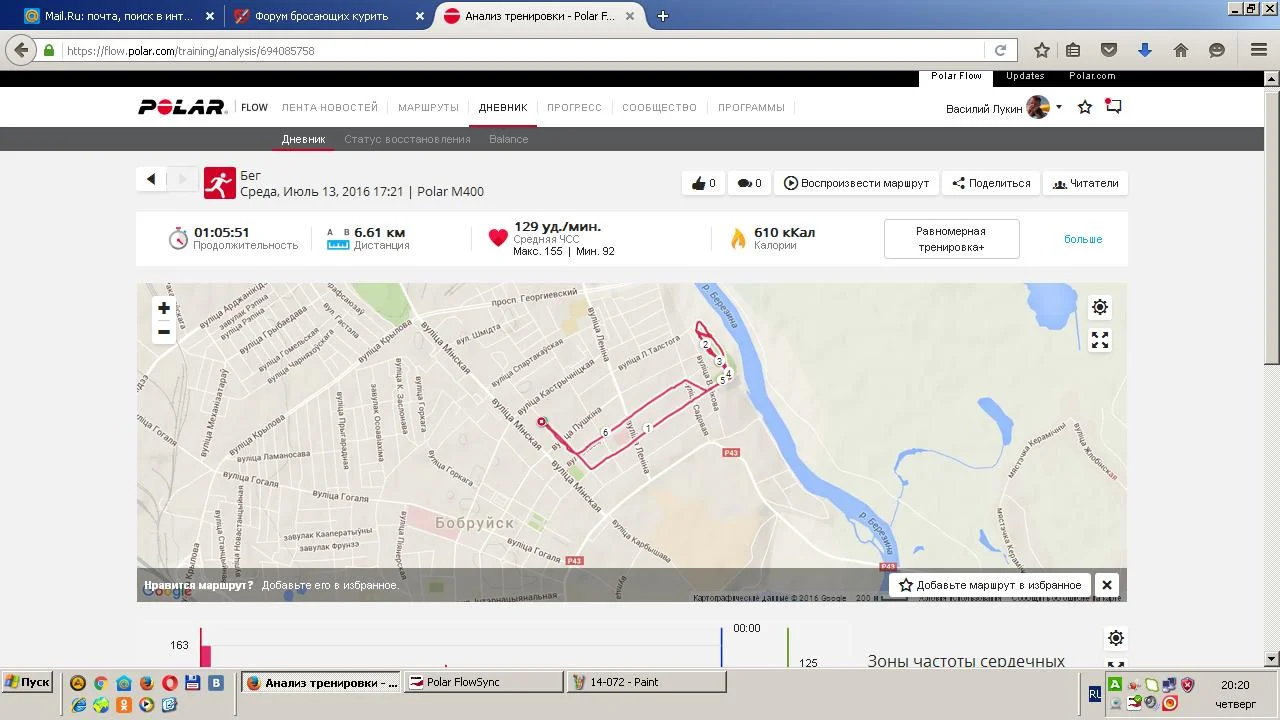Open the comments bubble icon

(x=749, y=183)
